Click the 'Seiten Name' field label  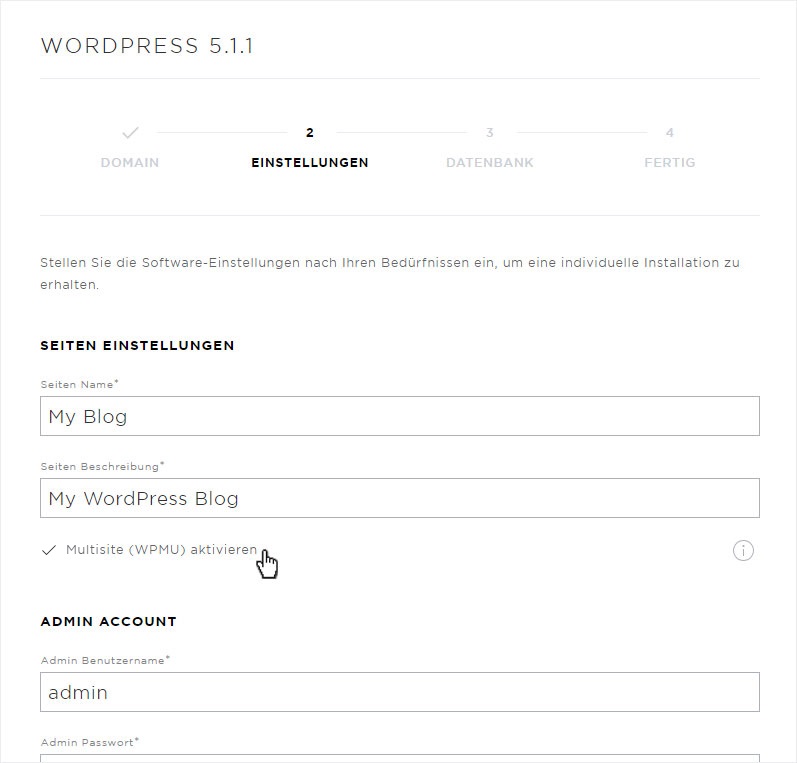click(79, 384)
